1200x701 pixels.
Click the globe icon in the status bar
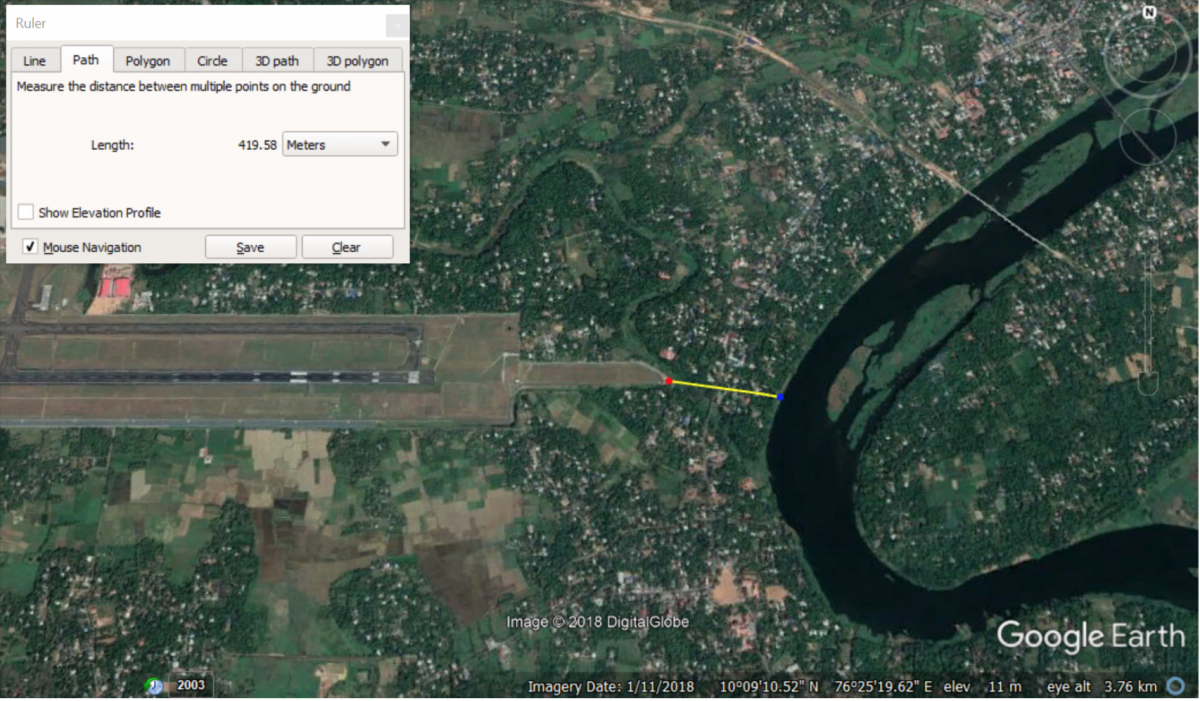pos(1177,686)
